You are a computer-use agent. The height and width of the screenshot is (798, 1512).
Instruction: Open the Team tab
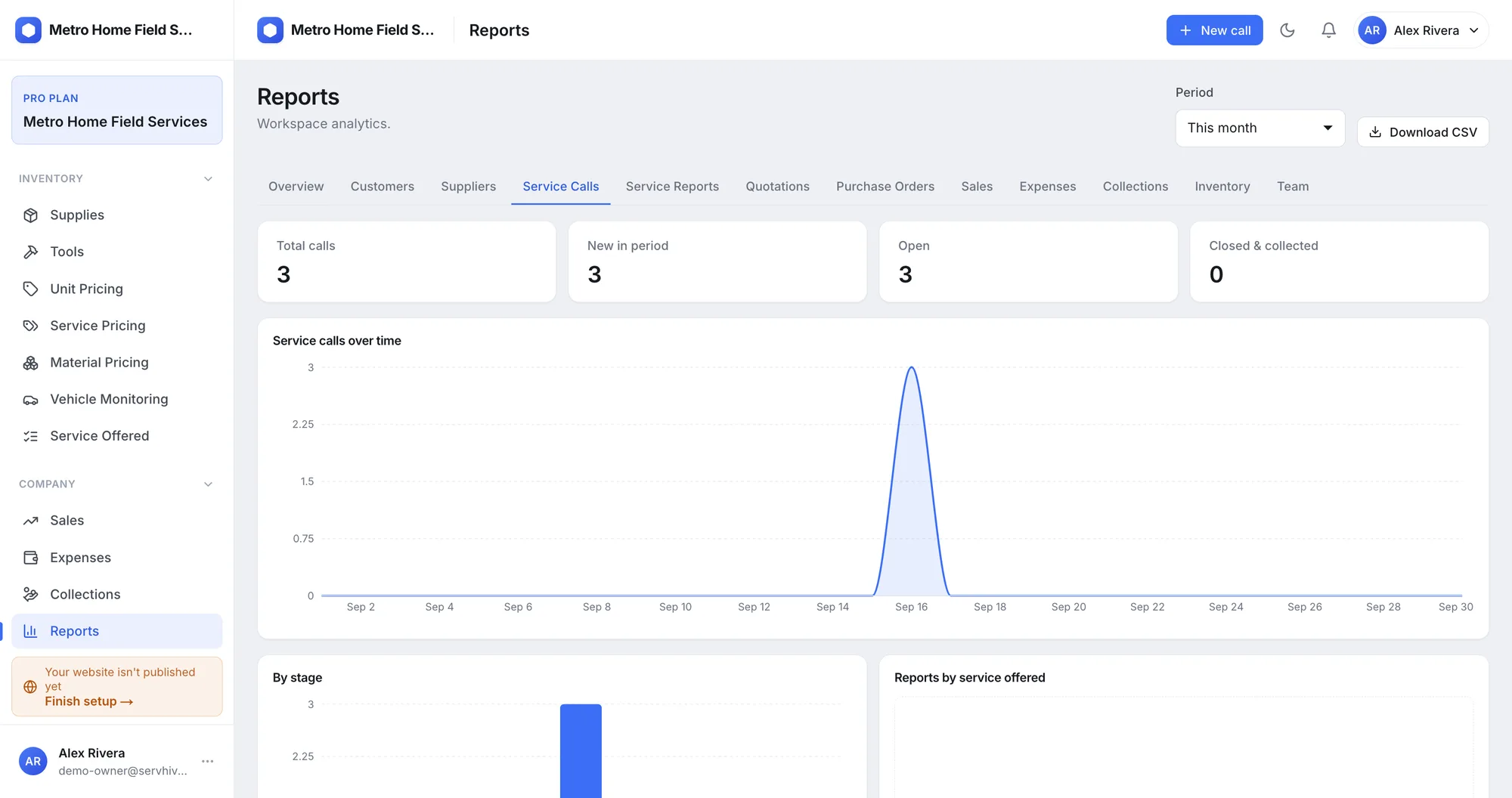(x=1293, y=187)
